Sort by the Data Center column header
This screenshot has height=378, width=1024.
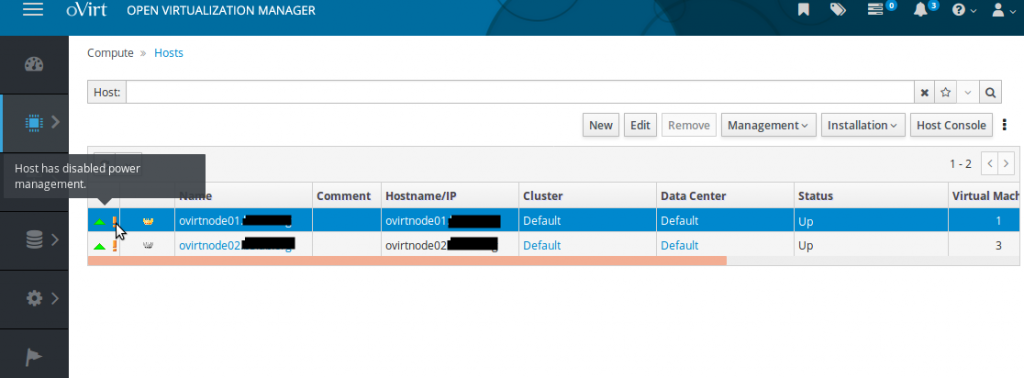(x=725, y=196)
